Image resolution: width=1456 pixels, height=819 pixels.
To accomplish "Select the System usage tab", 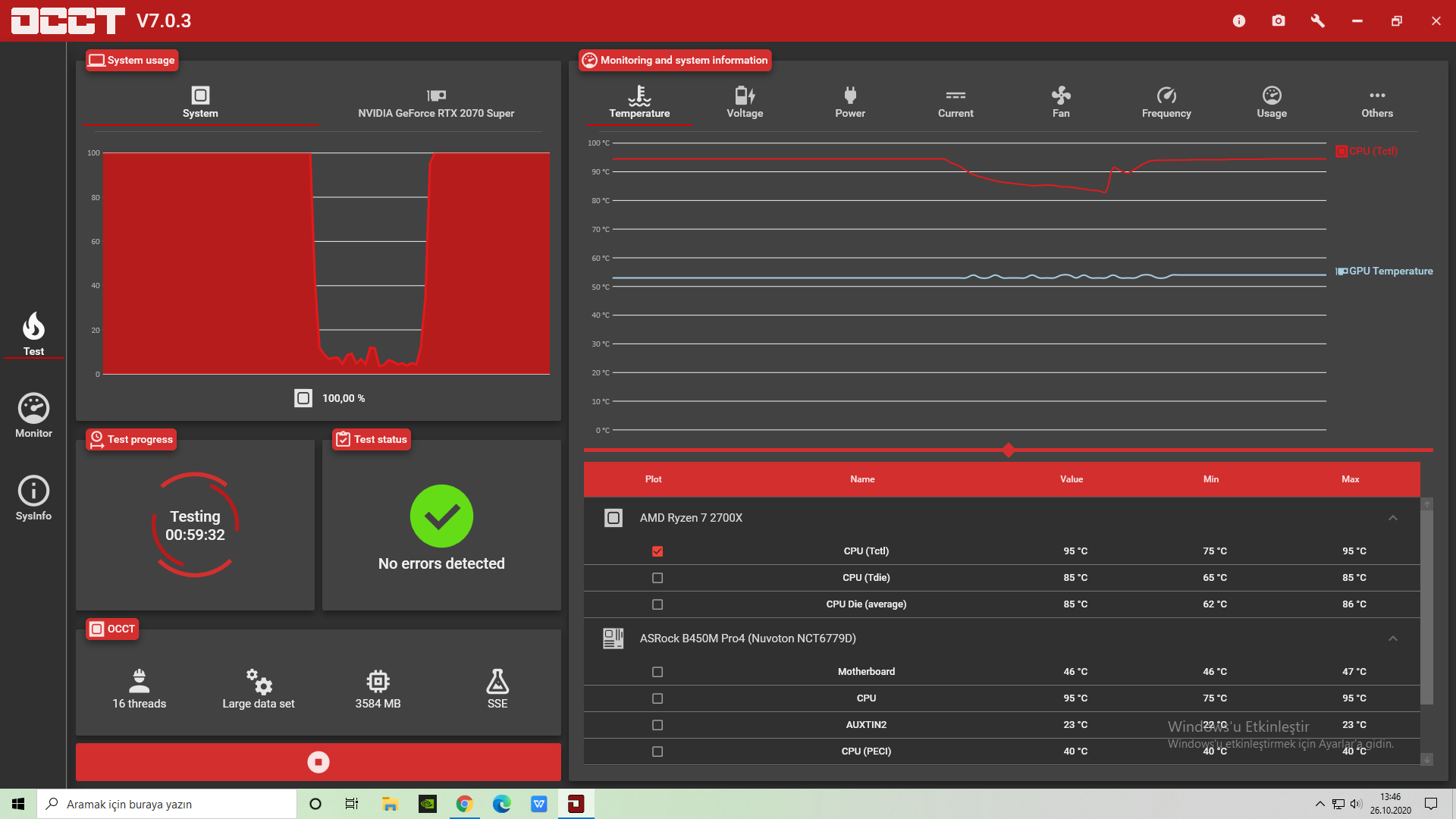I will point(200,102).
